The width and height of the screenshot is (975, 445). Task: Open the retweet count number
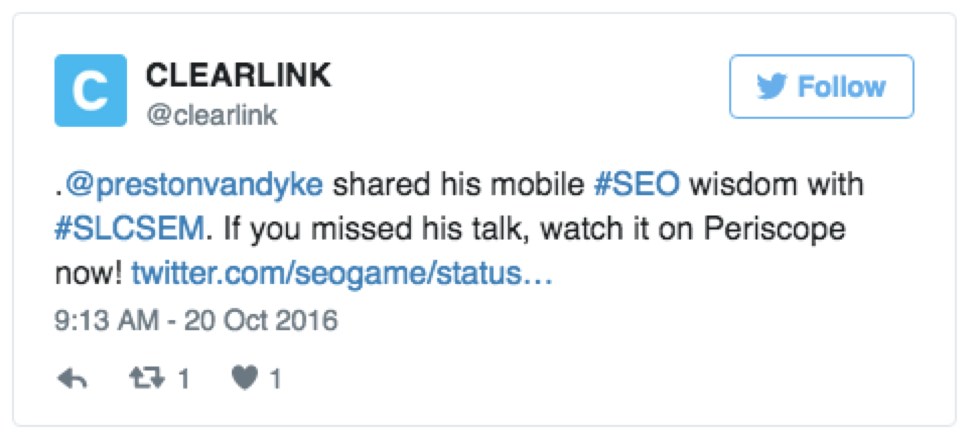pos(183,379)
